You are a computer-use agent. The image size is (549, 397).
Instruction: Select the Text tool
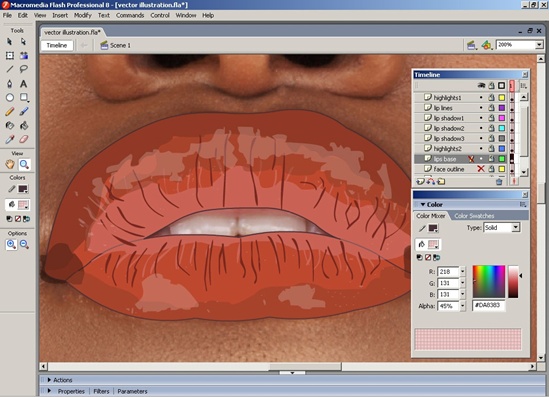pyautogui.click(x=23, y=84)
